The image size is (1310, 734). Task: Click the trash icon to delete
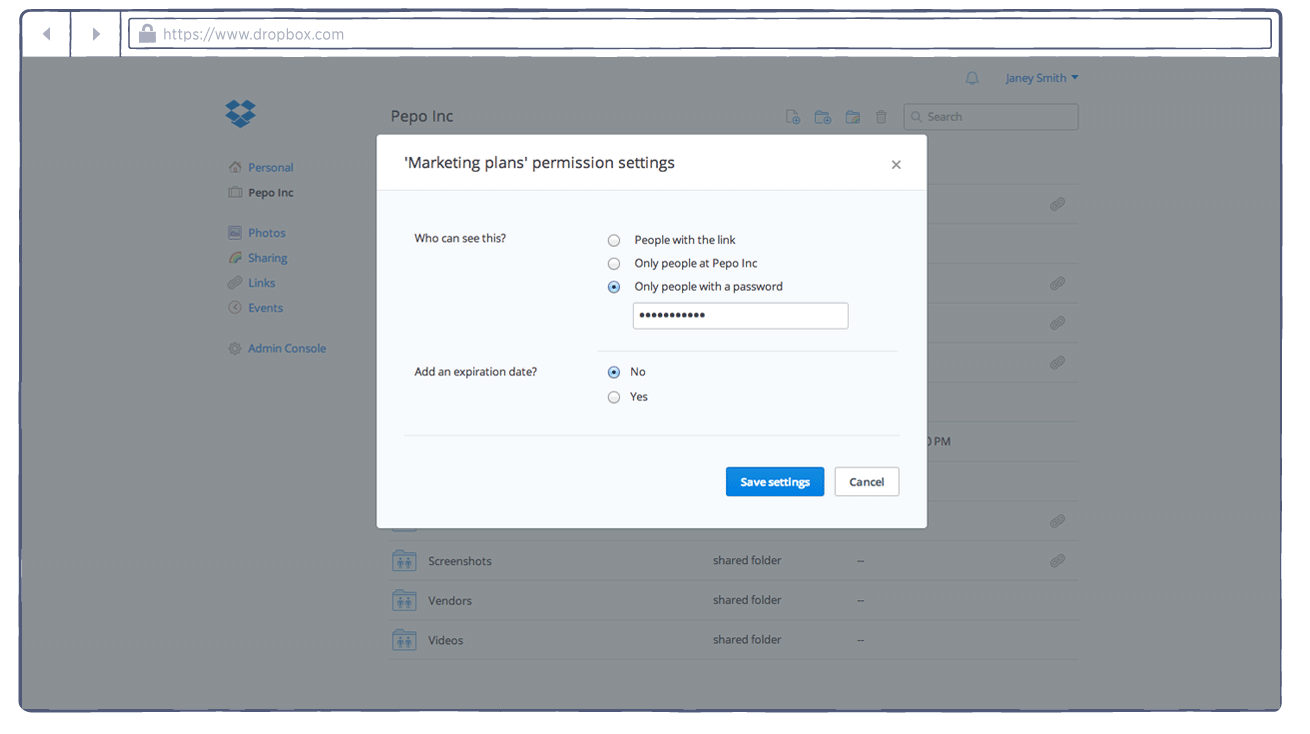pyautogui.click(x=881, y=116)
